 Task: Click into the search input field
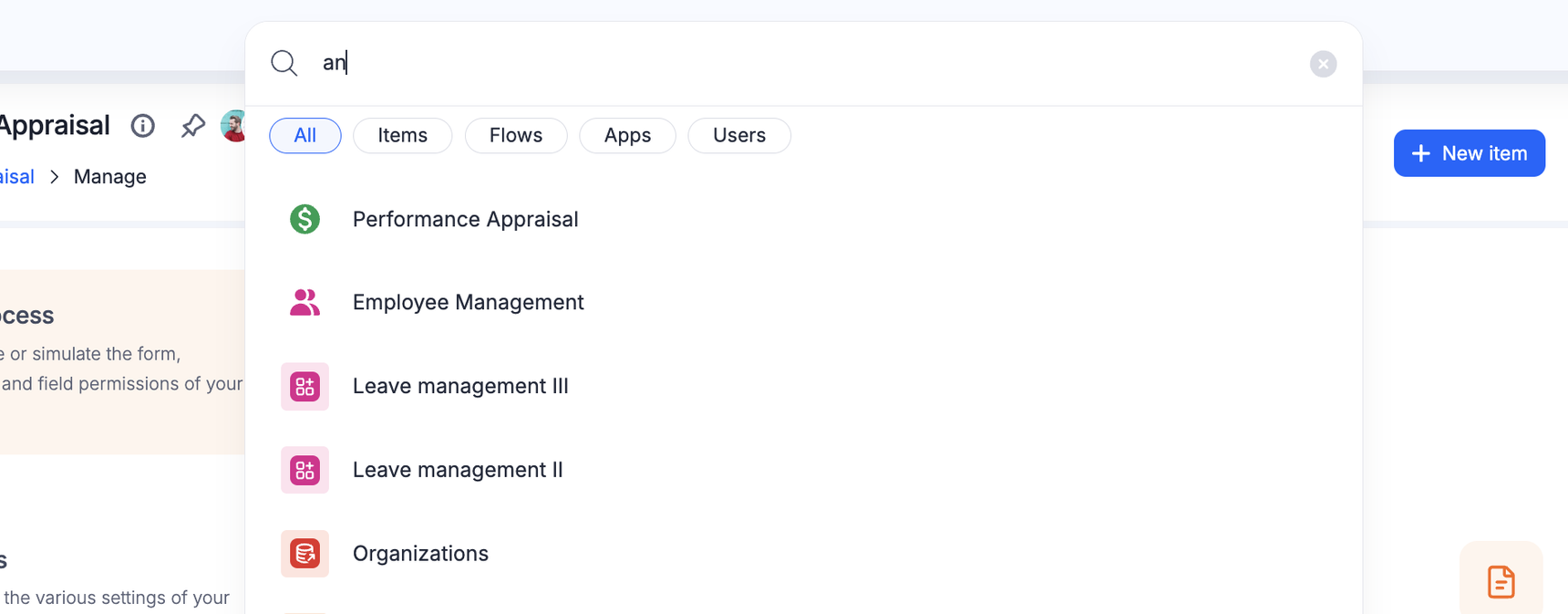pyautogui.click(x=802, y=63)
